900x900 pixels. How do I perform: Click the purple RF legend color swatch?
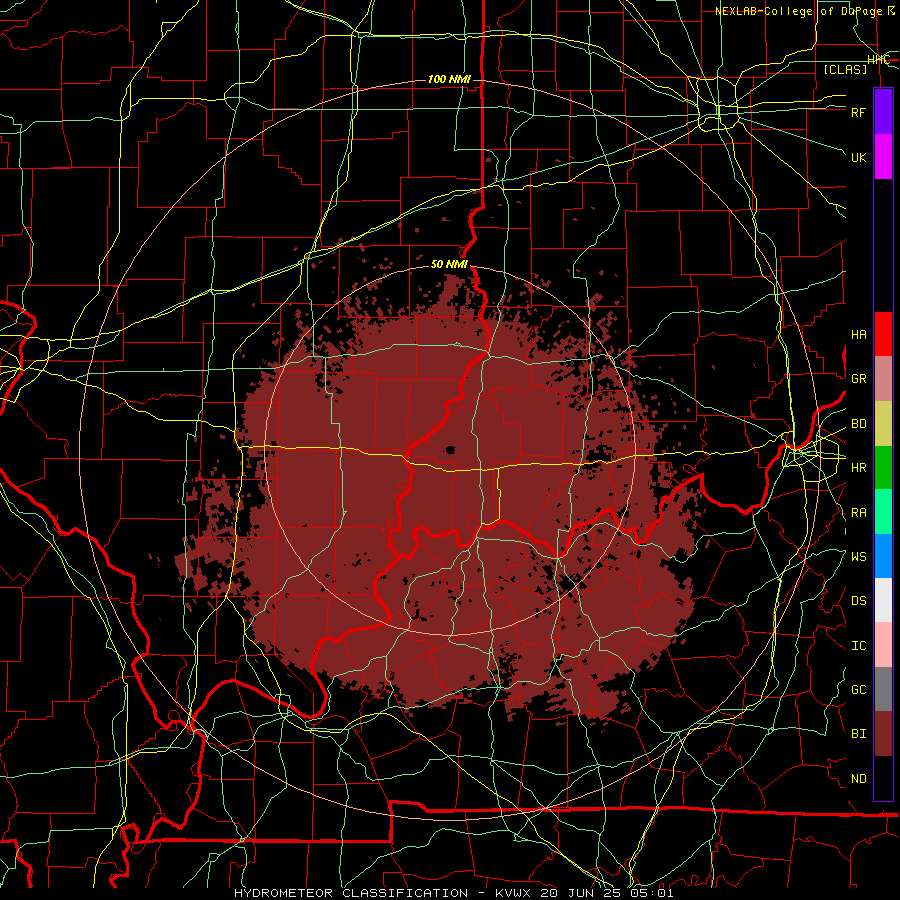(883, 112)
